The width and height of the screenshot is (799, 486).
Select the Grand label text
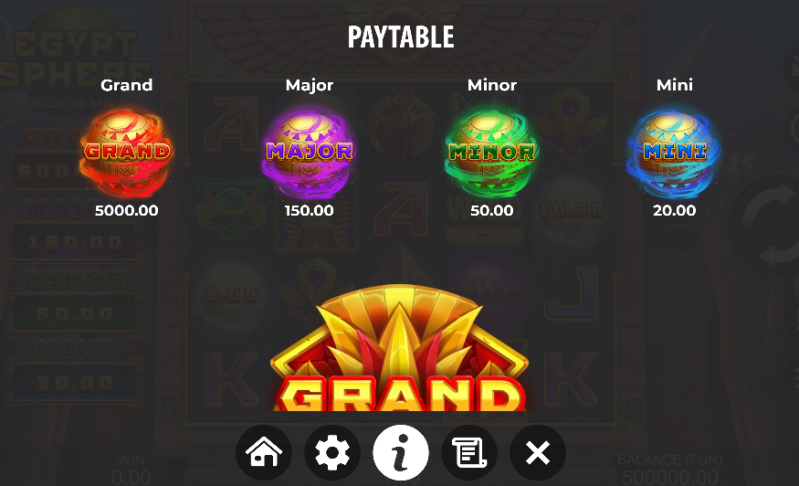[x=126, y=85]
